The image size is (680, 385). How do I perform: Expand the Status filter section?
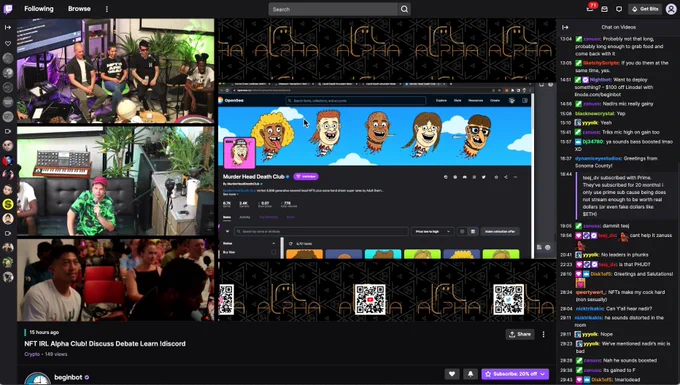point(249,244)
